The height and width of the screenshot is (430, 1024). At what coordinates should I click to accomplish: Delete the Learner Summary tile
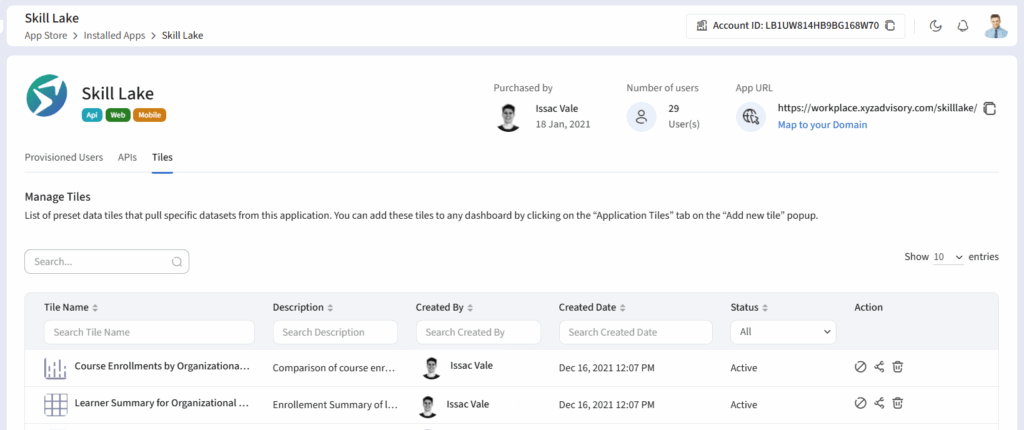coord(898,404)
